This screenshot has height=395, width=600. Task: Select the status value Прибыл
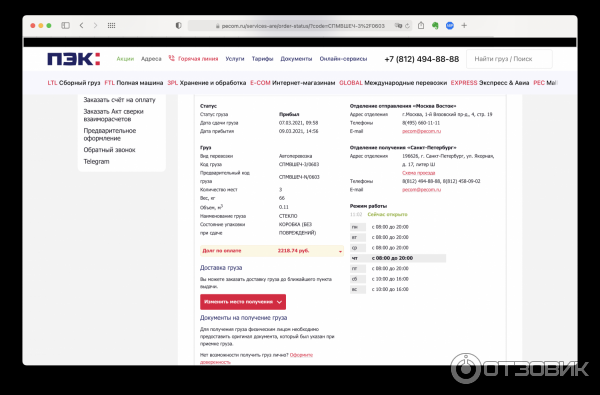click(x=289, y=114)
